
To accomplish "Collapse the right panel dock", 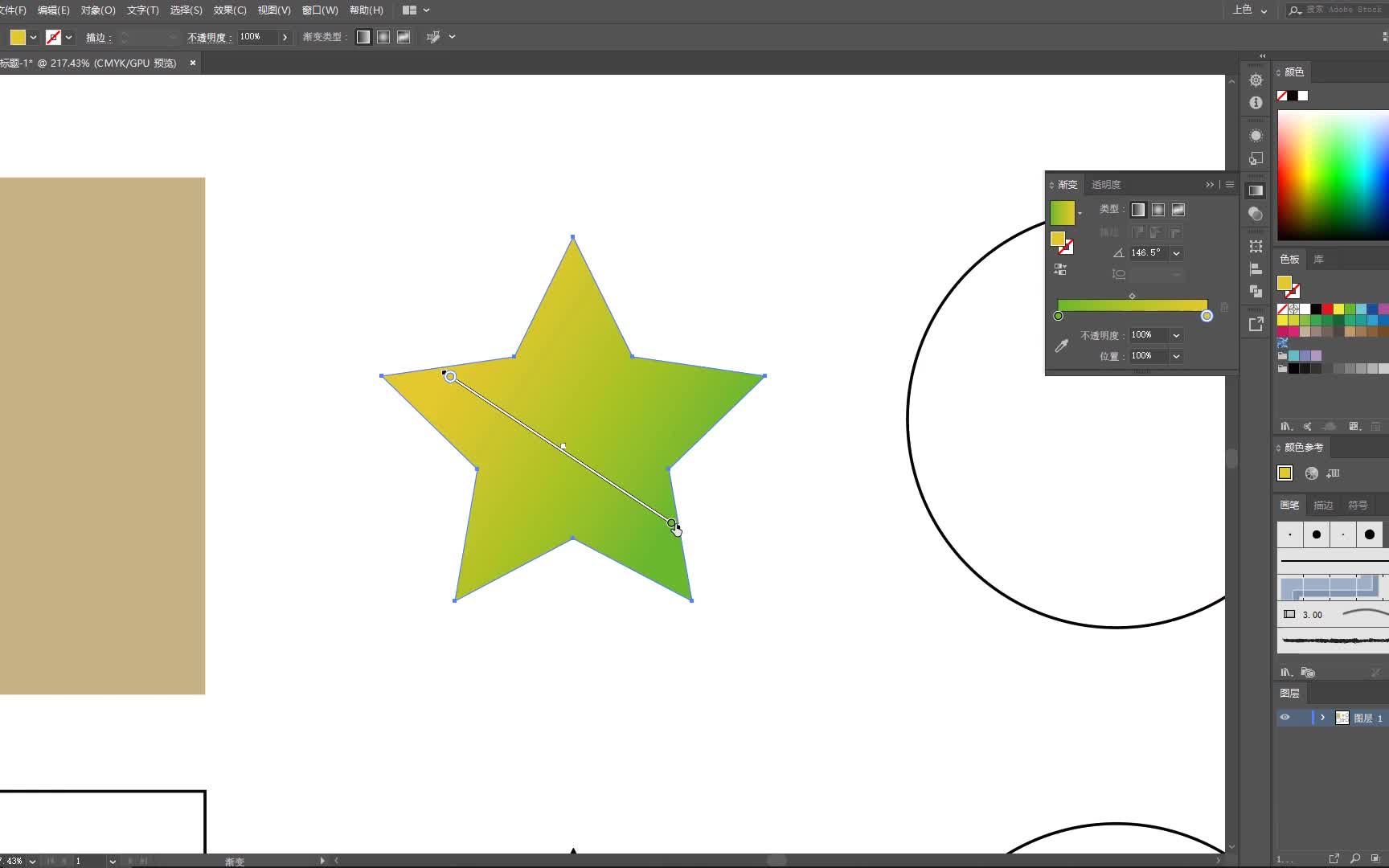I will tap(1262, 55).
